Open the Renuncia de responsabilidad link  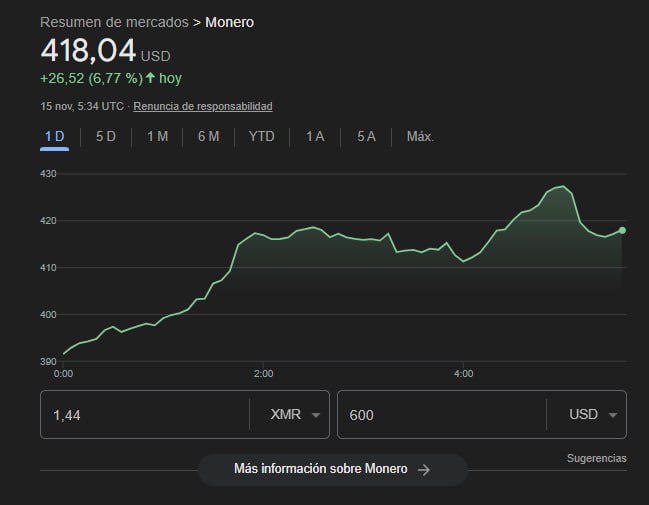[x=203, y=106]
